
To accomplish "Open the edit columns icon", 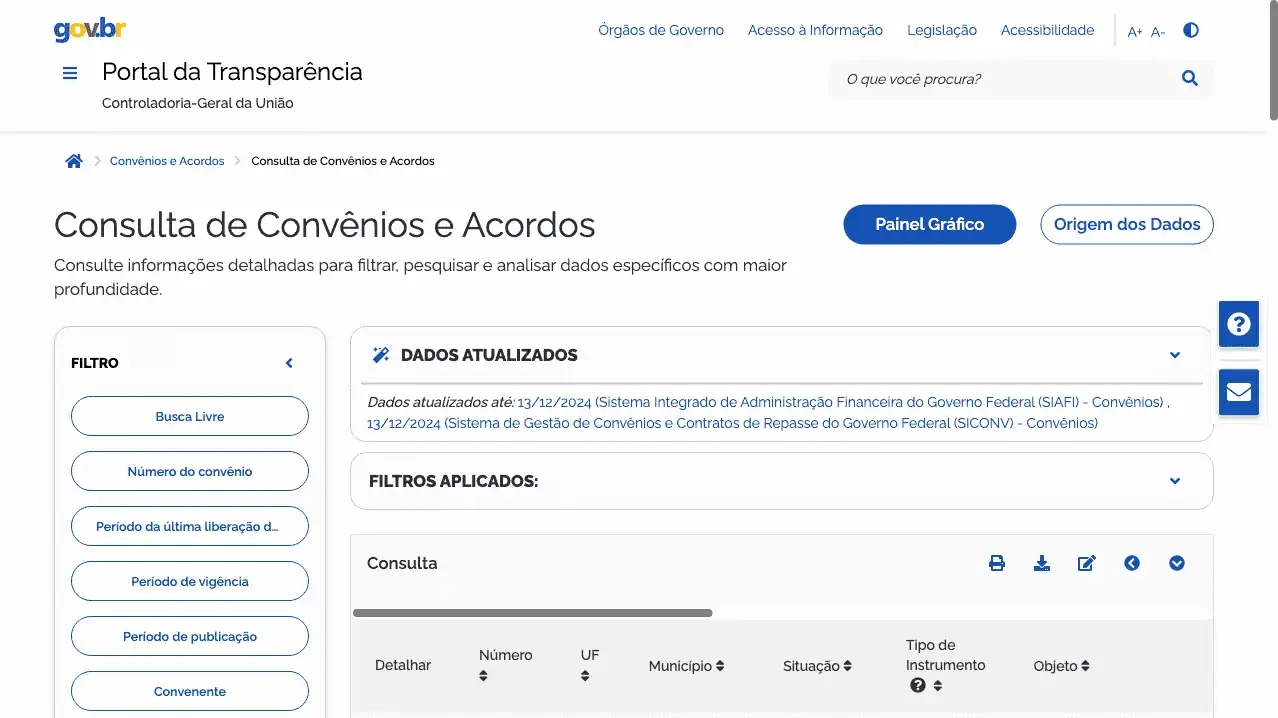I will coord(1086,563).
